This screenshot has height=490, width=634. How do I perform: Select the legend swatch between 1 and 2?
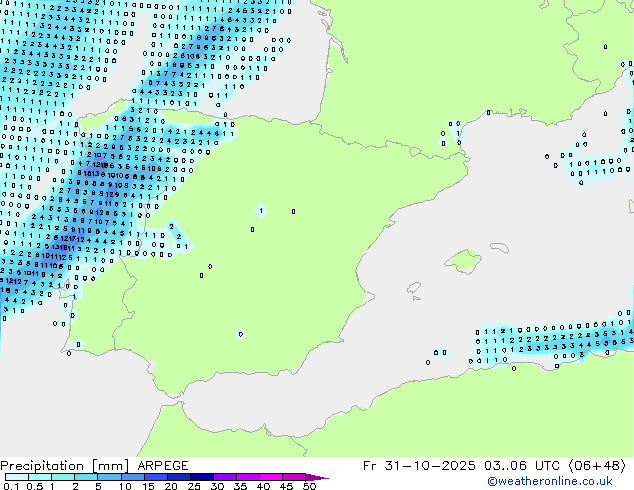tap(64, 478)
